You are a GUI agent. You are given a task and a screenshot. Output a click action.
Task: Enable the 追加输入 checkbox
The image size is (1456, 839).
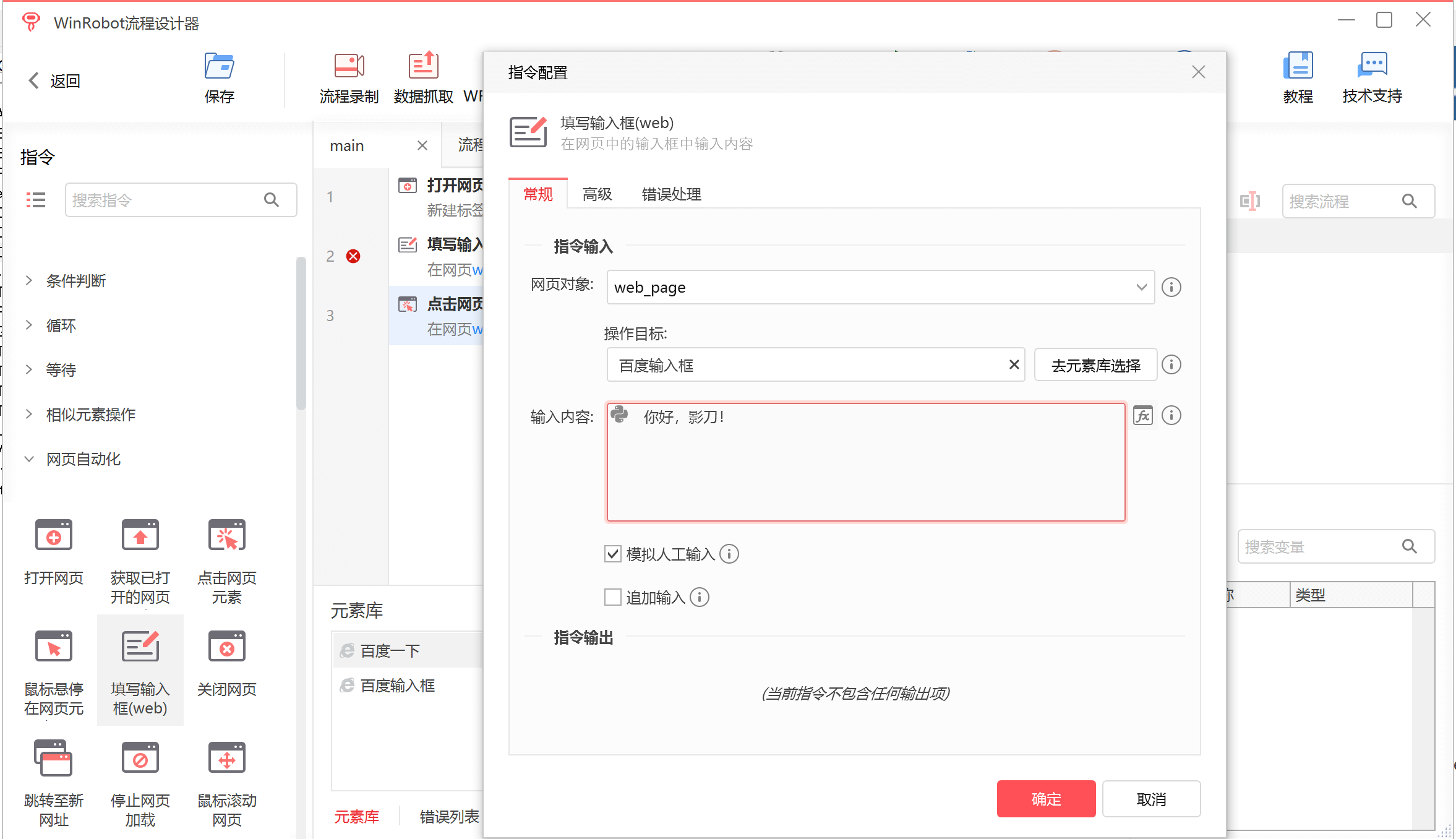point(612,597)
